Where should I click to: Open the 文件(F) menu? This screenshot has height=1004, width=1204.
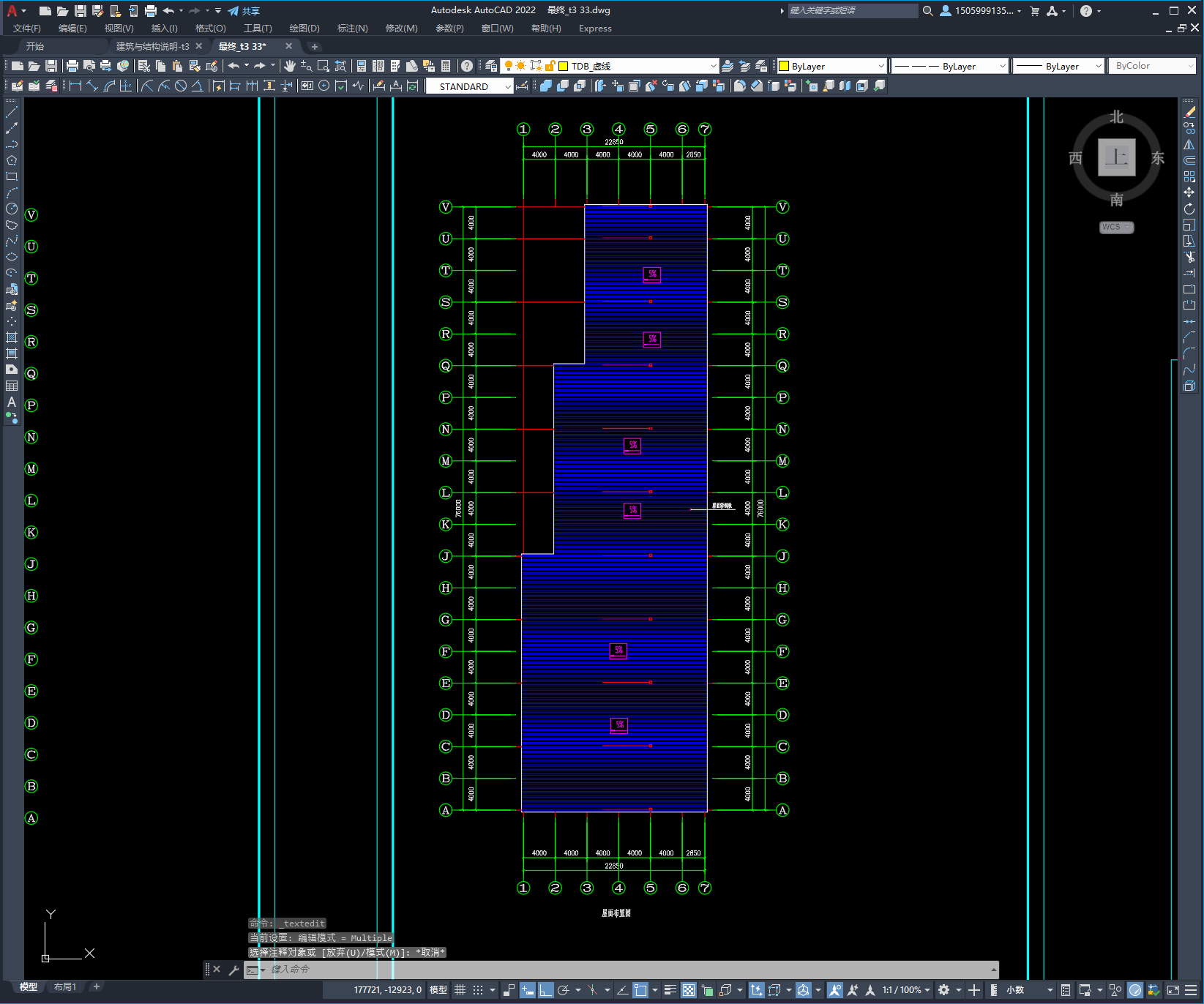[x=27, y=29]
